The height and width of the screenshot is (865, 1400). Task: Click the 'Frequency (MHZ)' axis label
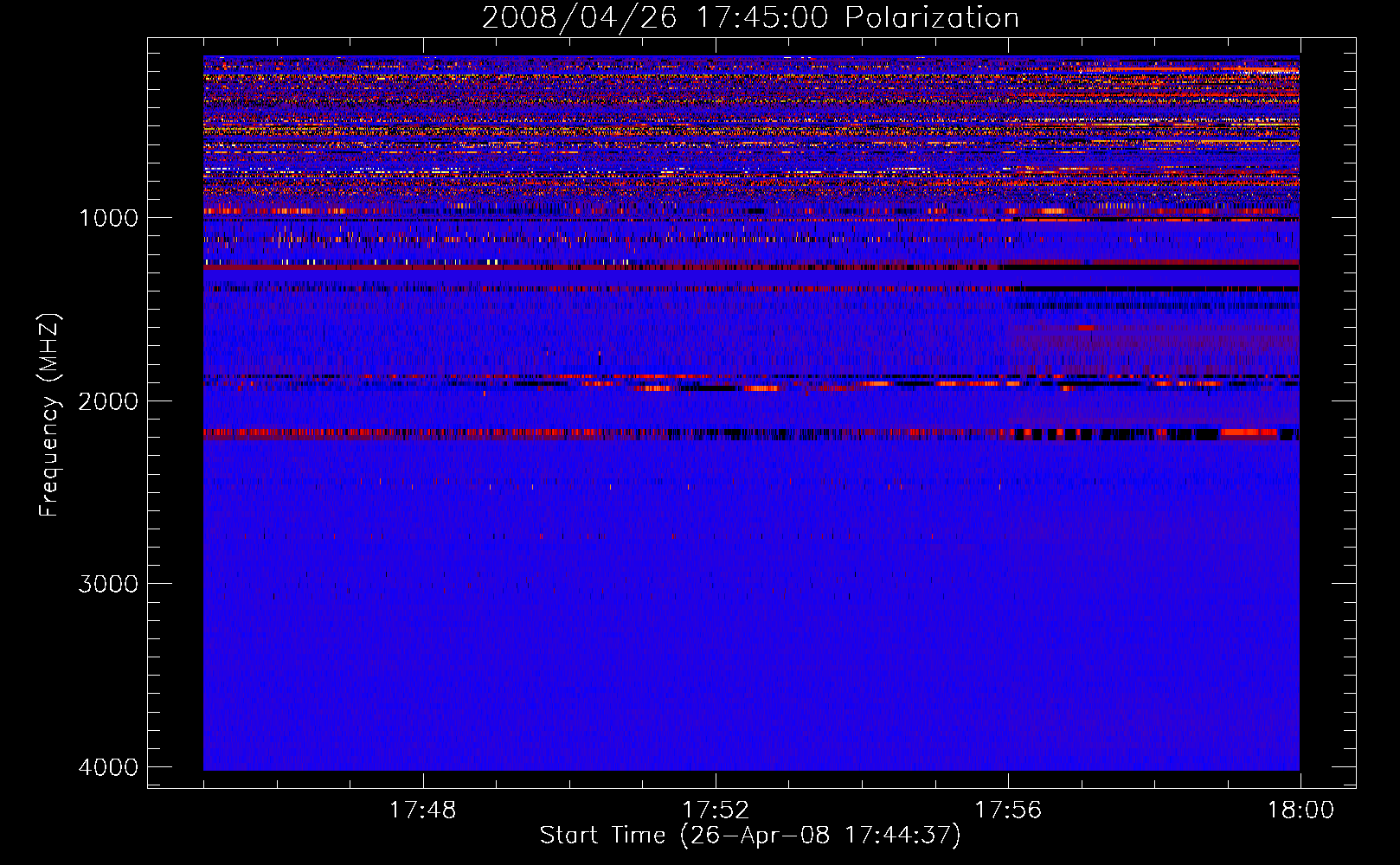click(49, 414)
